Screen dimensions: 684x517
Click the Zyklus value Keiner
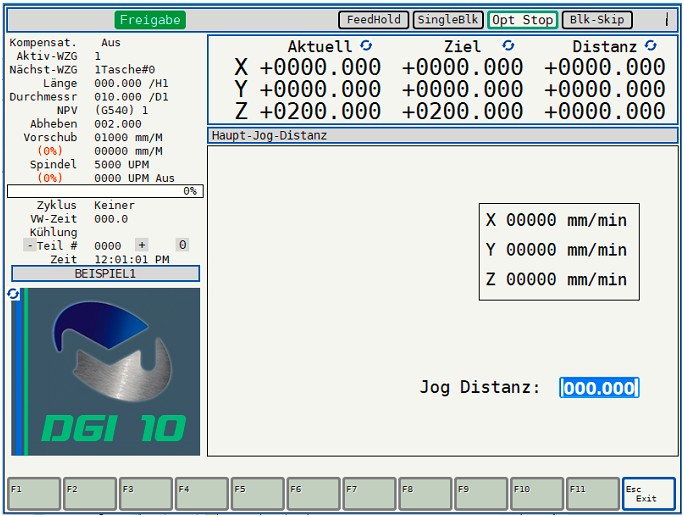coord(114,205)
